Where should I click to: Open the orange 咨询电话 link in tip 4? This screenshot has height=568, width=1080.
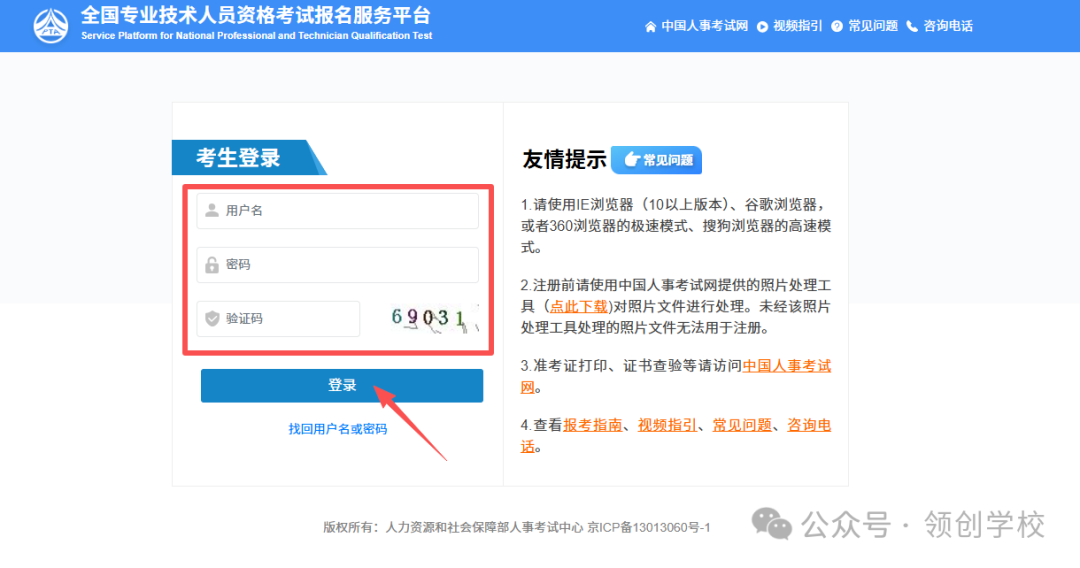(809, 425)
